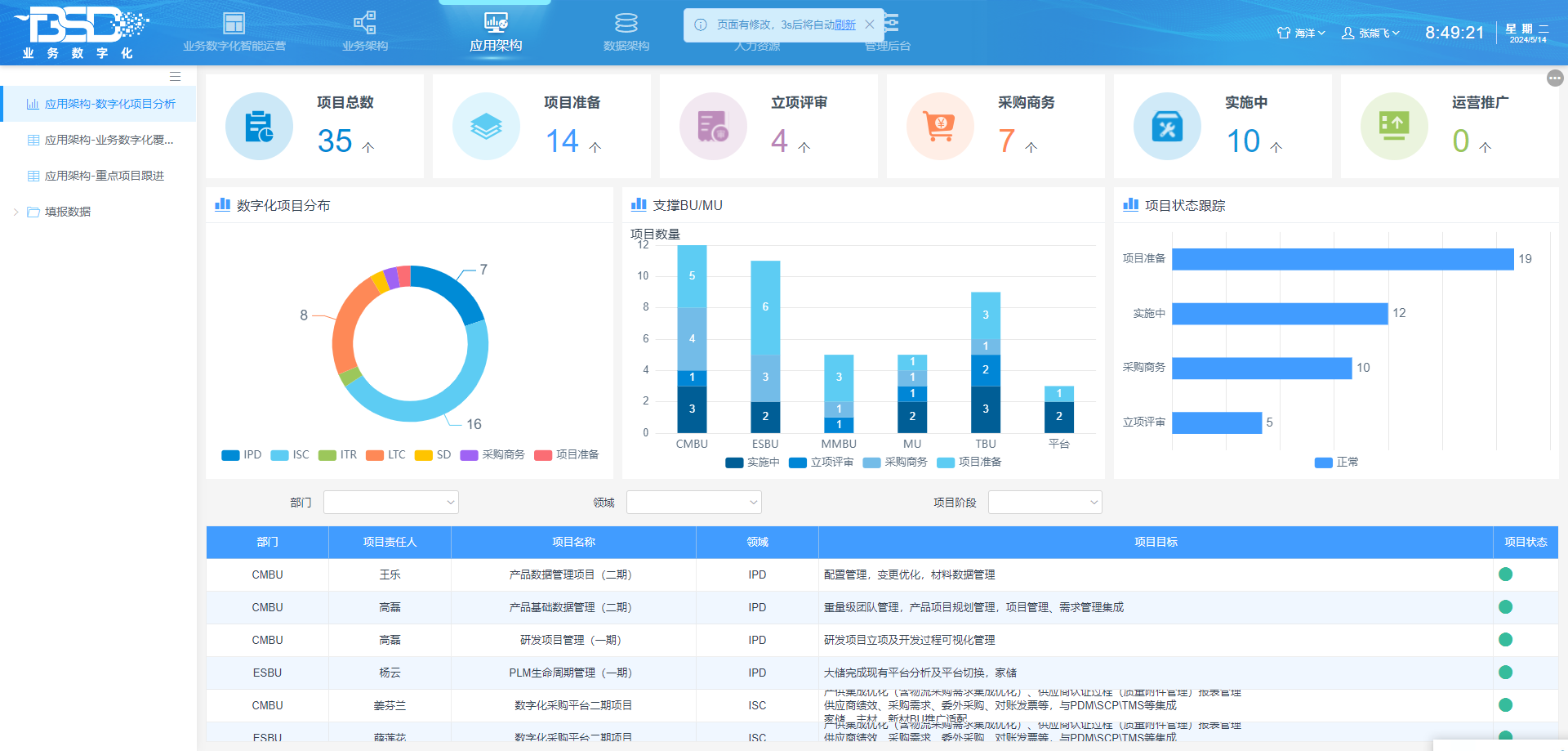Click the 项目准备 horizontal bar showing 19
The width and height of the screenshot is (1568, 751).
pos(1343,259)
